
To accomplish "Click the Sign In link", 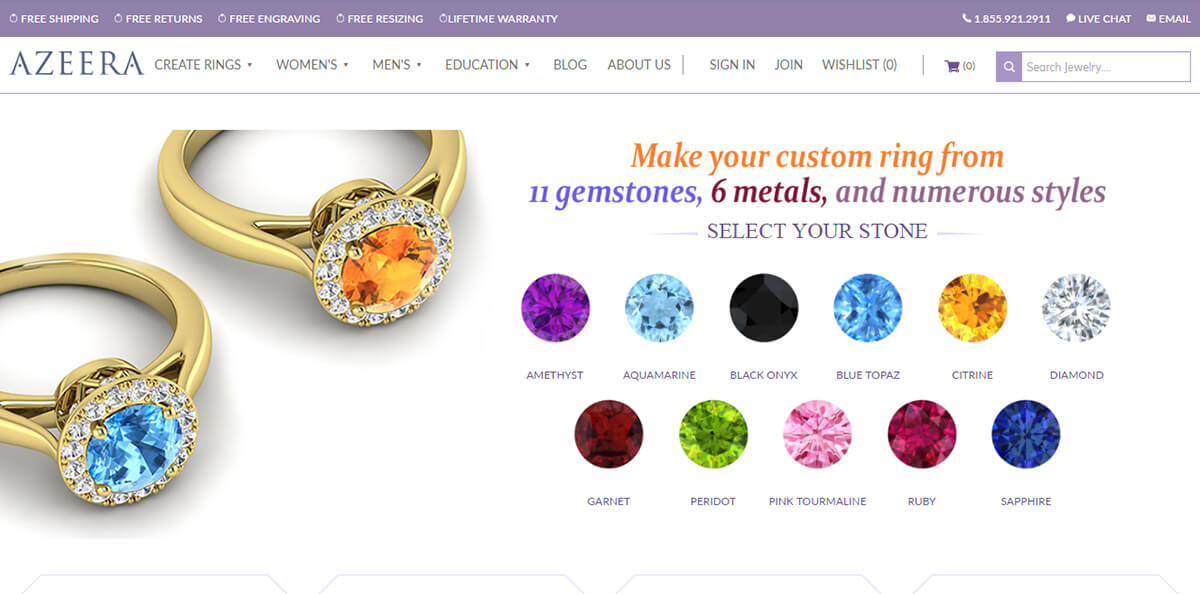I will click(x=732, y=65).
